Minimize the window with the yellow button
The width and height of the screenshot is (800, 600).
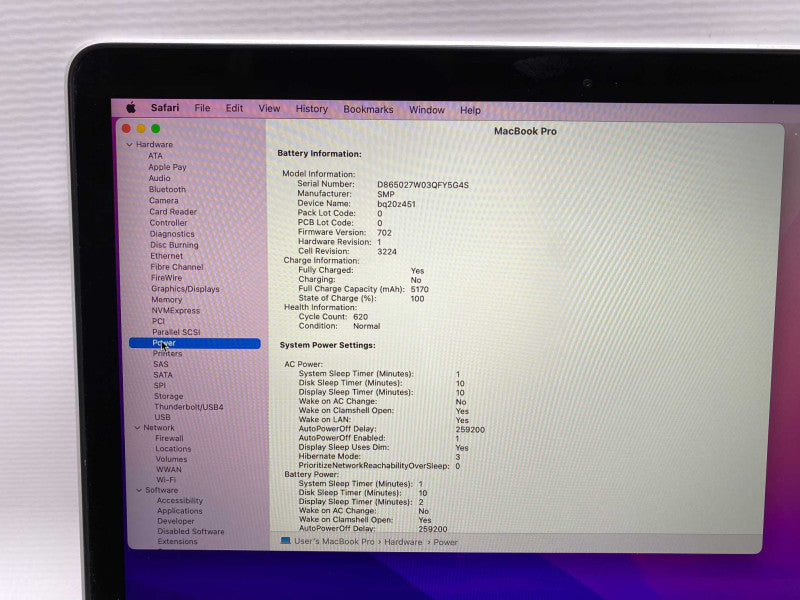(x=141, y=129)
